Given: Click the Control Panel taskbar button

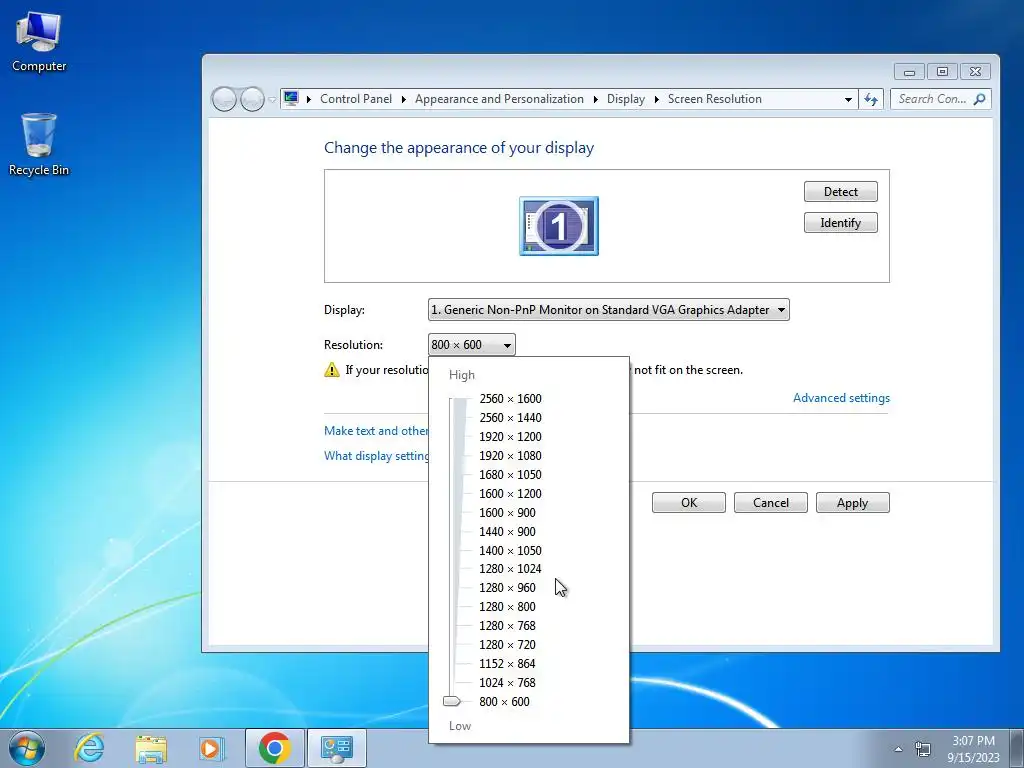Looking at the screenshot, I should pos(336,748).
